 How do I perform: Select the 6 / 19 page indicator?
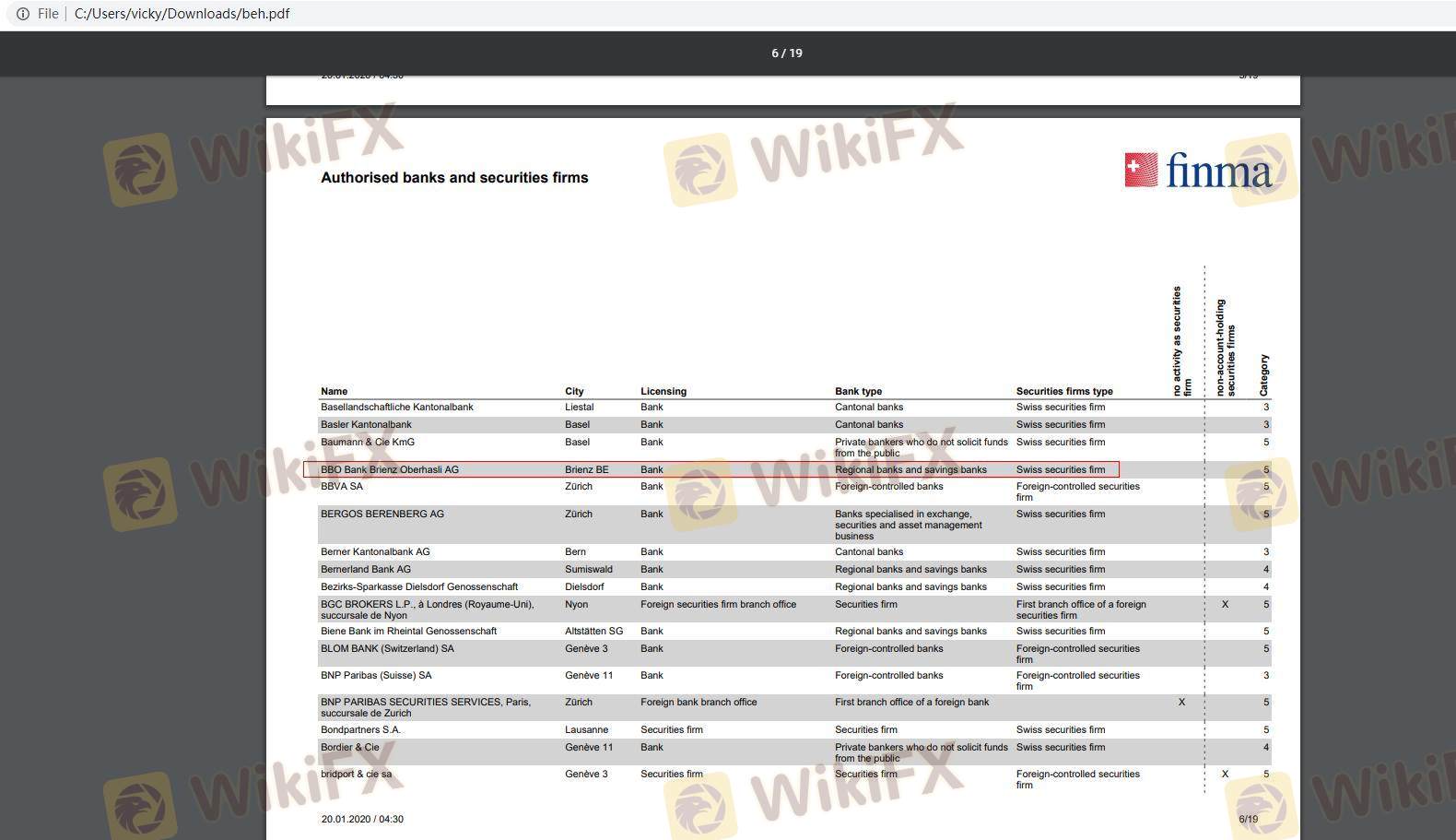[786, 53]
